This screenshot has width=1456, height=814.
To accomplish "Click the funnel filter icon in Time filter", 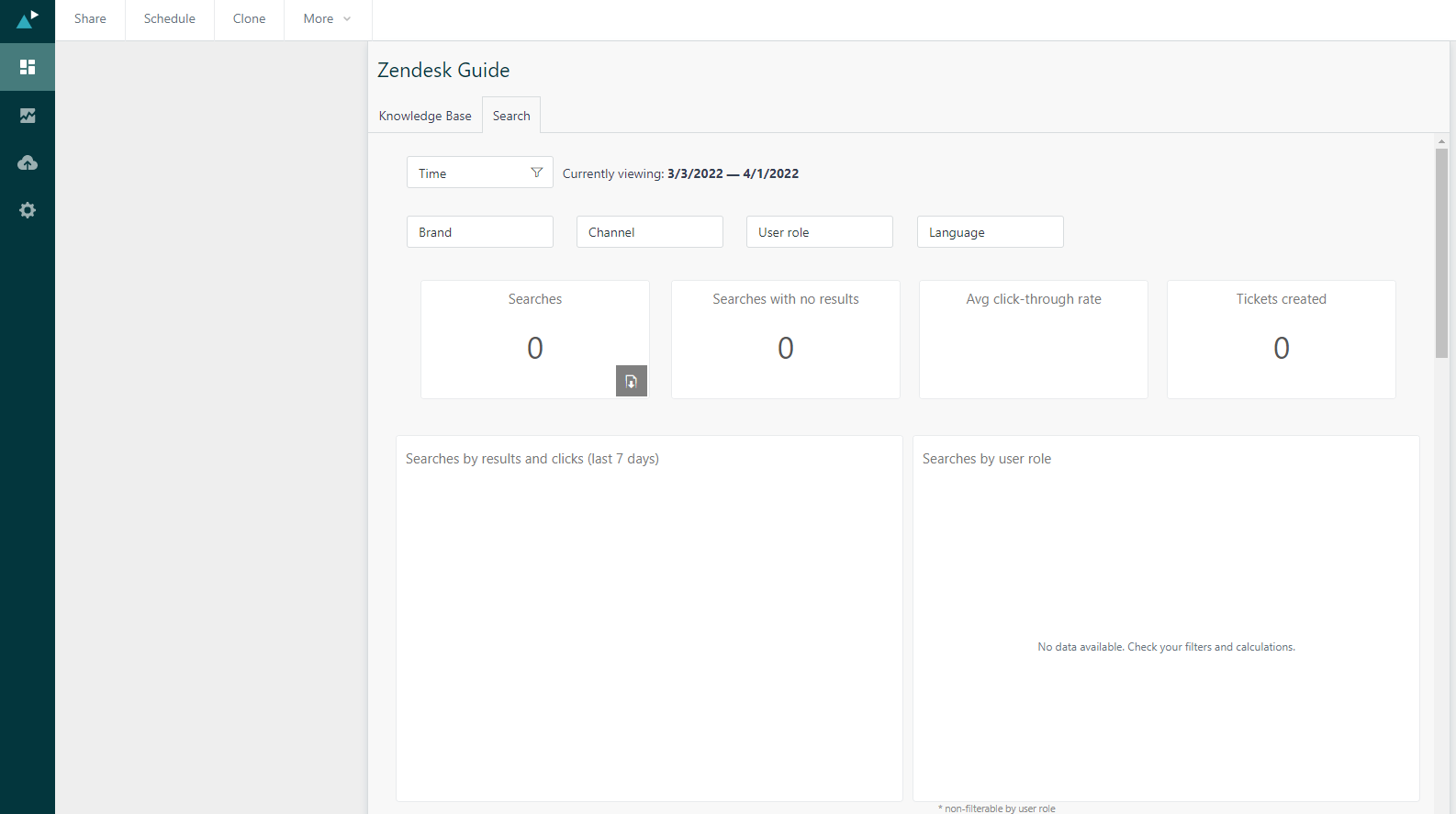I will (537, 173).
